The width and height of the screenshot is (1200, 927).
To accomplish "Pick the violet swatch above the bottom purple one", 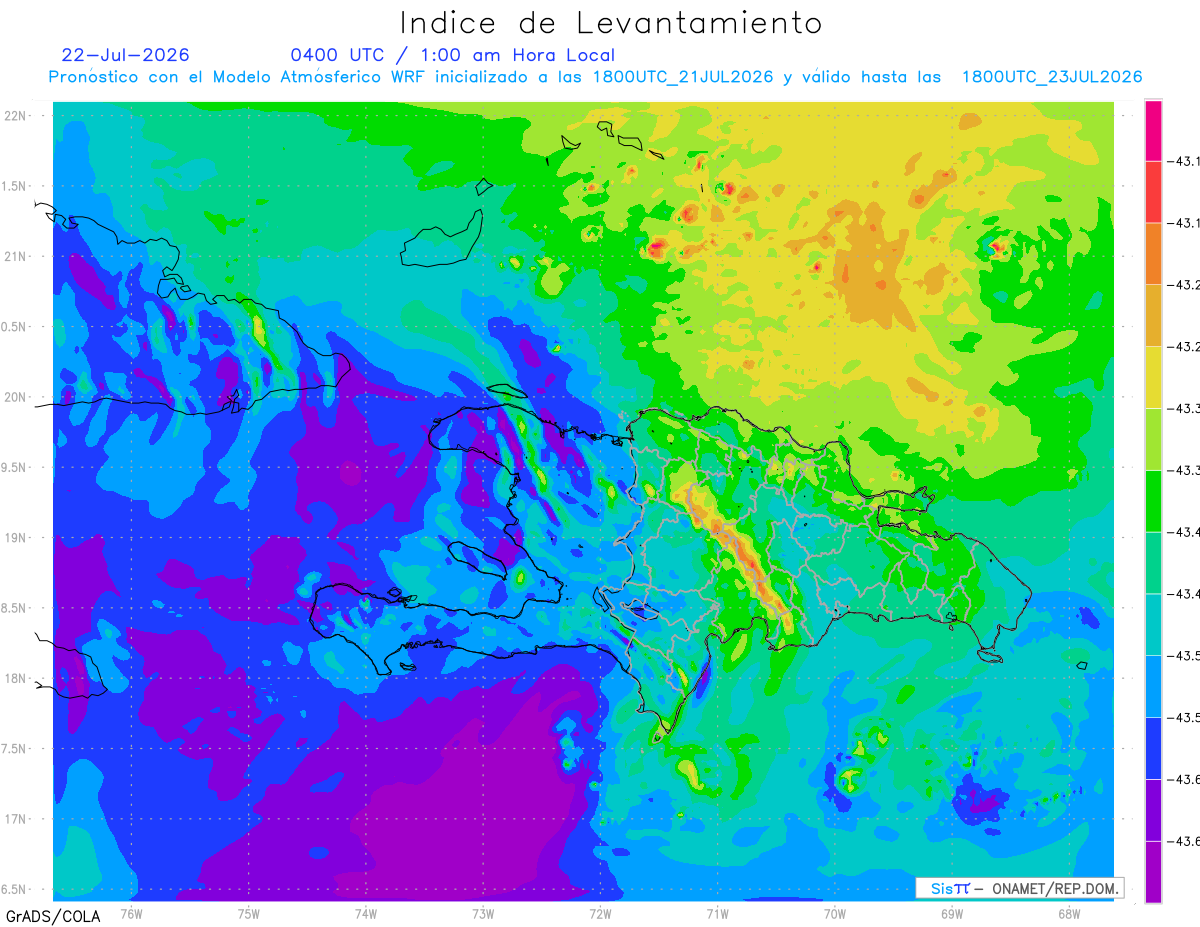I will [x=1153, y=811].
